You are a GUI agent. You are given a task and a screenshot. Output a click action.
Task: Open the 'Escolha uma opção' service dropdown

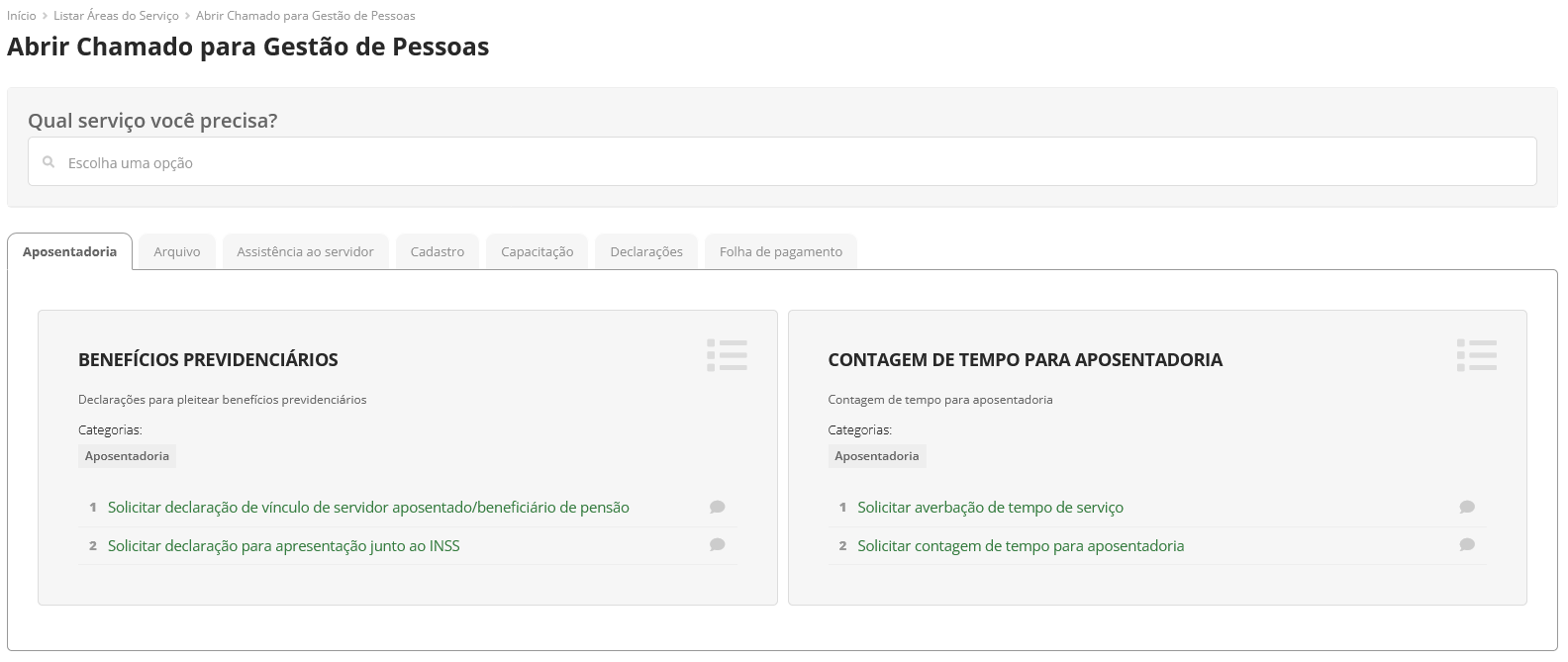[x=782, y=162]
